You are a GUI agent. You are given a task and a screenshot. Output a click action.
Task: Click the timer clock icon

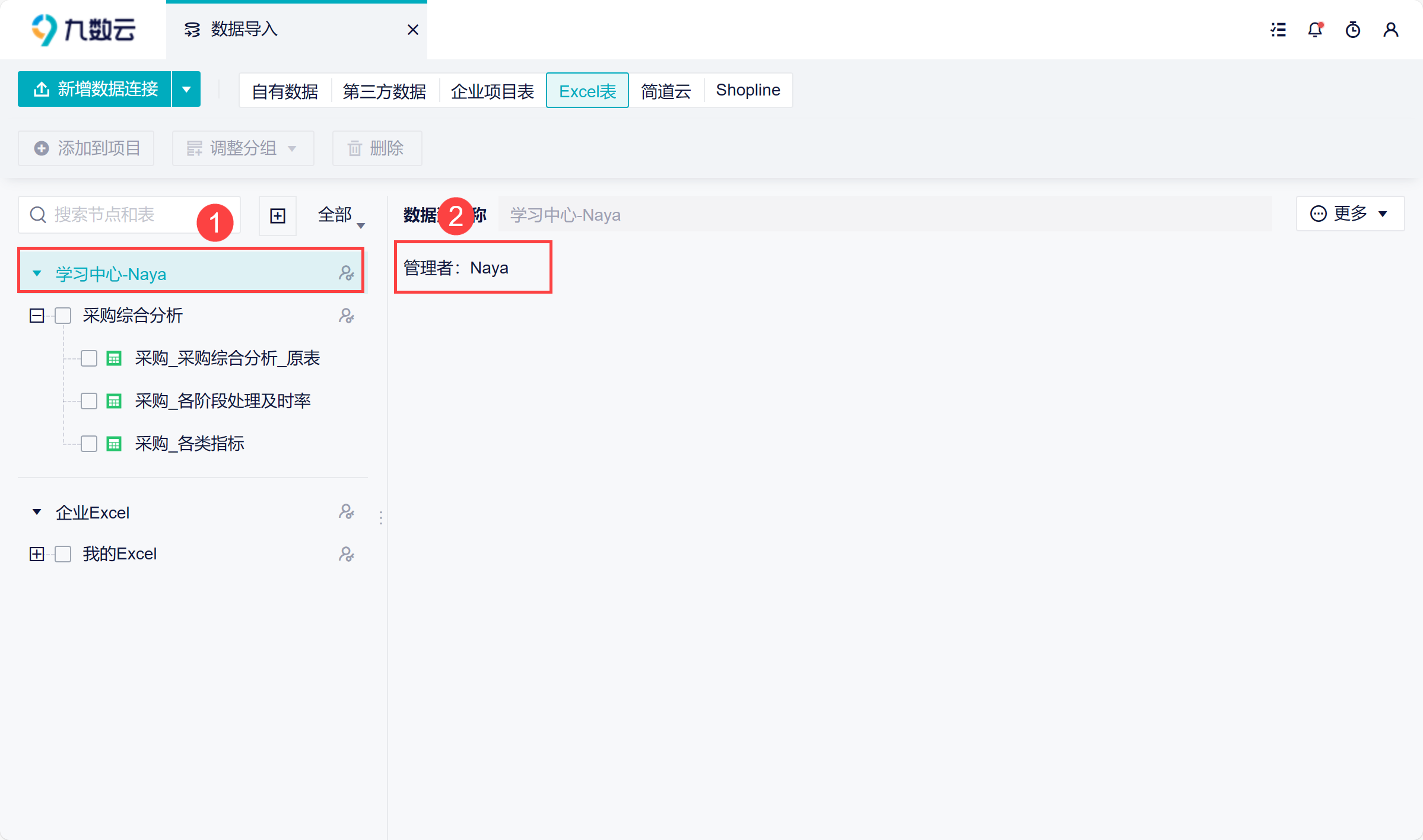[x=1353, y=30]
